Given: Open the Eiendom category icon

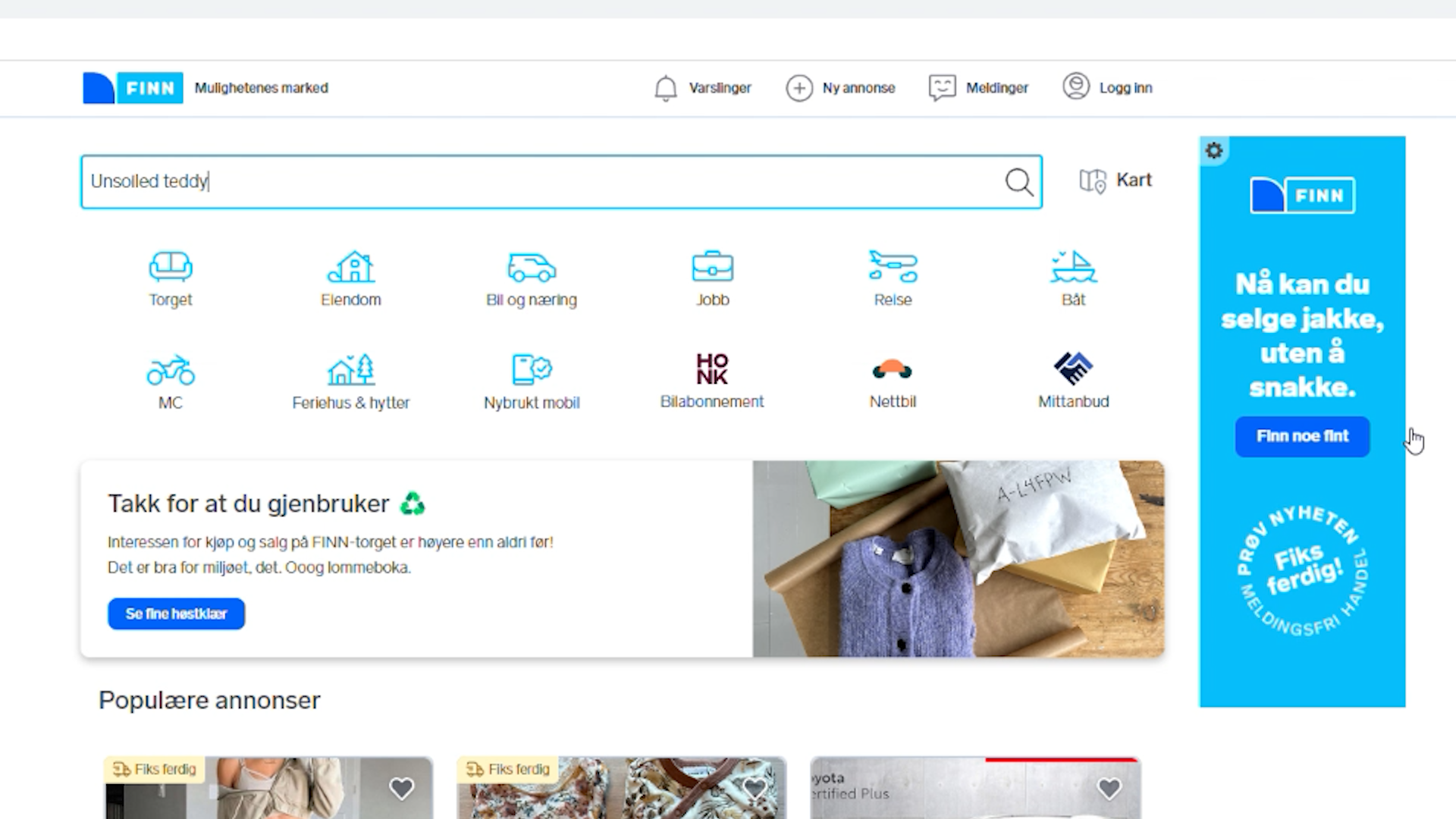Looking at the screenshot, I should [x=351, y=267].
